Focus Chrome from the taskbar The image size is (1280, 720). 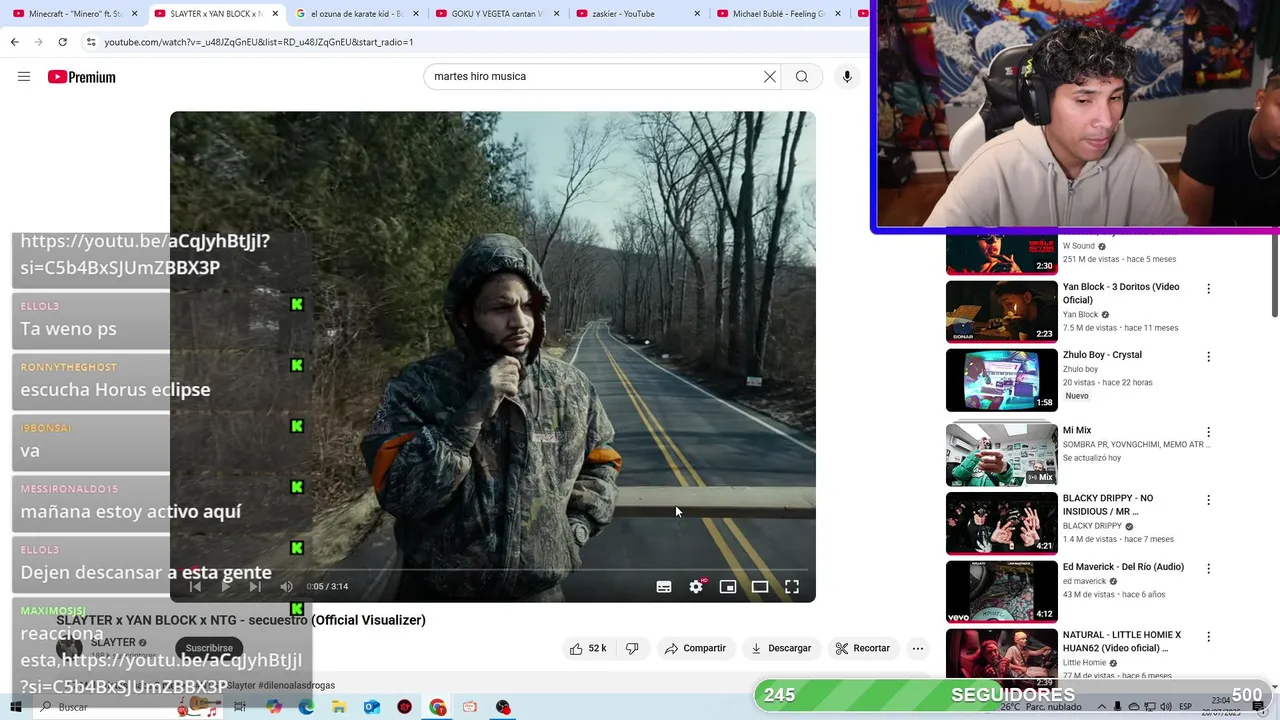pyautogui.click(x=438, y=707)
